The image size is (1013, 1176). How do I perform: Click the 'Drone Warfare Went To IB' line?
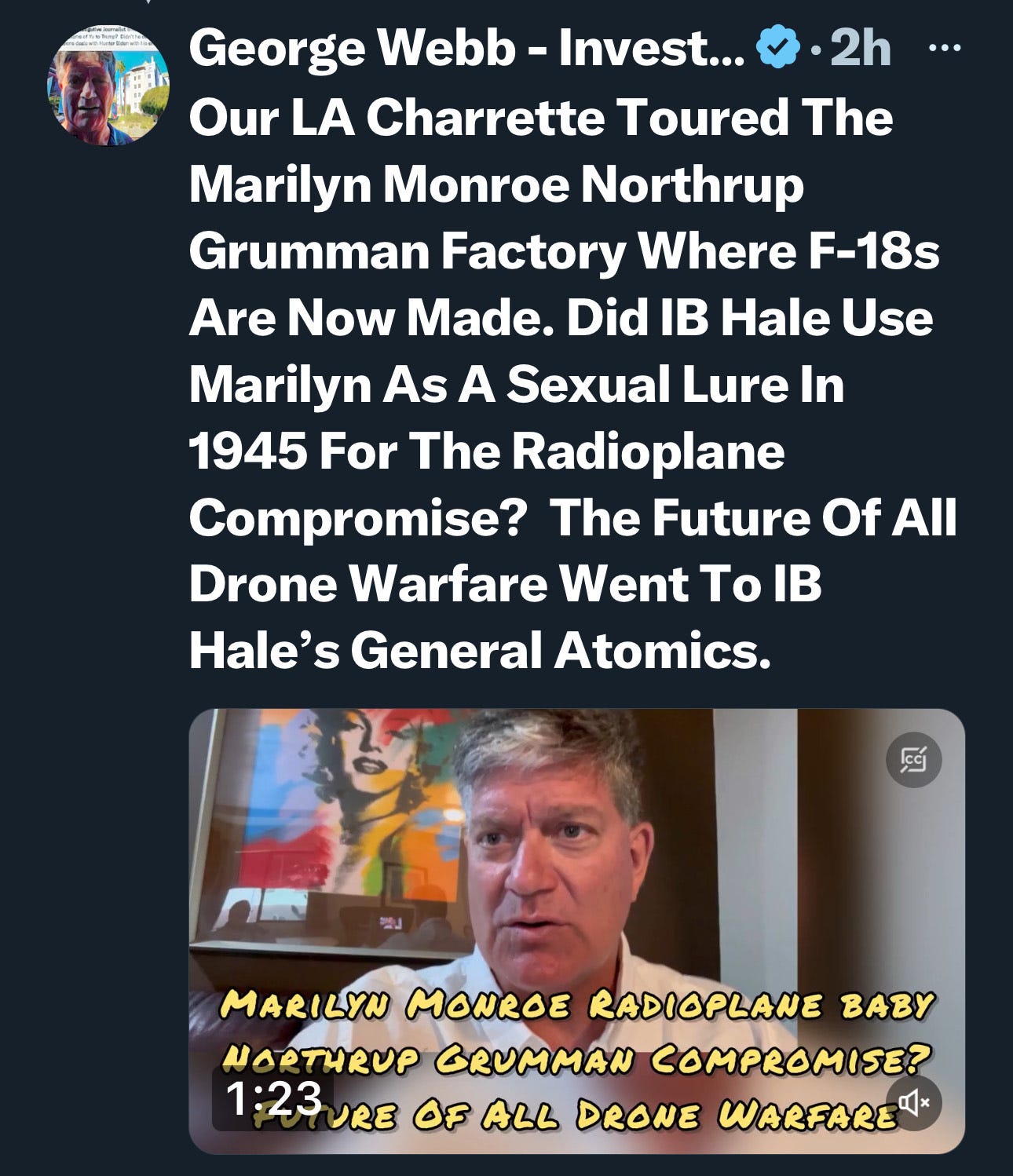click(x=505, y=585)
